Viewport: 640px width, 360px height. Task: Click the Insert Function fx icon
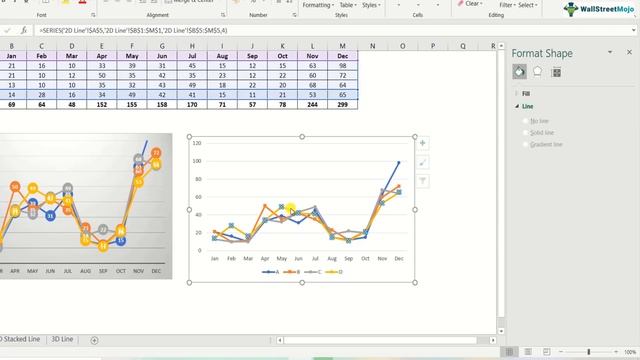[24, 30]
